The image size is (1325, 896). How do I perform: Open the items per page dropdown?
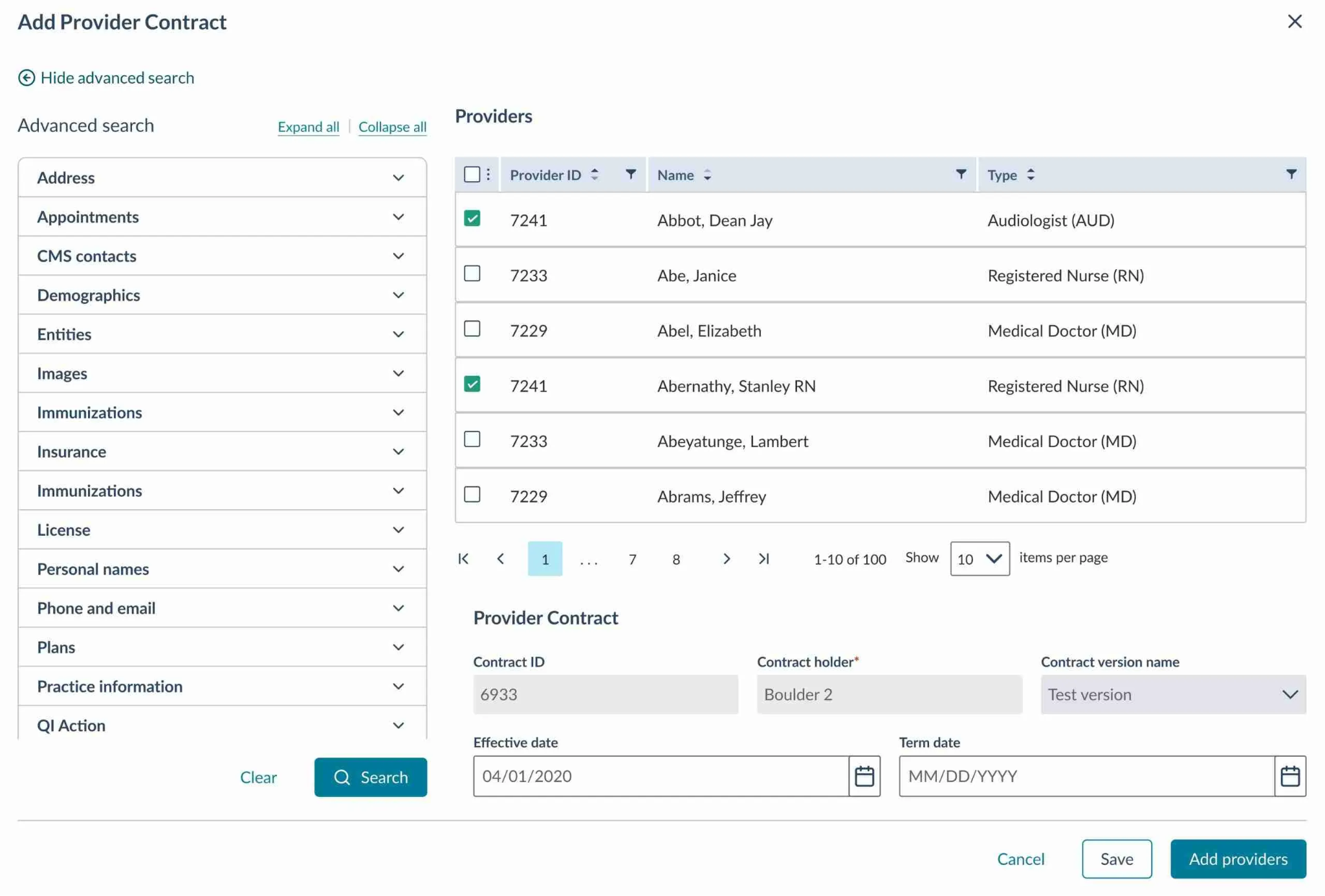coord(980,558)
